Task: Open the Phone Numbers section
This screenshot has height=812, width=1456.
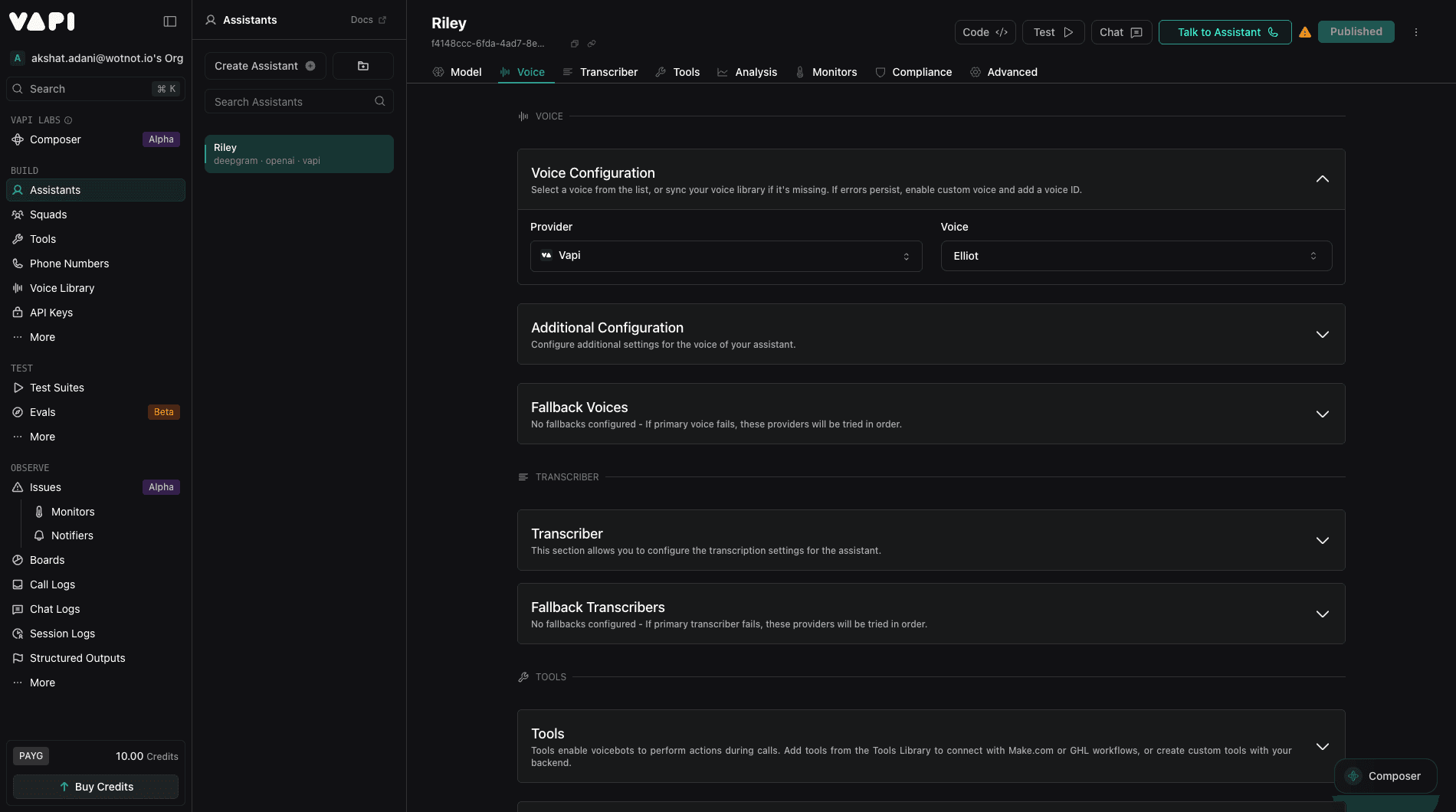Action: pyautogui.click(x=70, y=264)
